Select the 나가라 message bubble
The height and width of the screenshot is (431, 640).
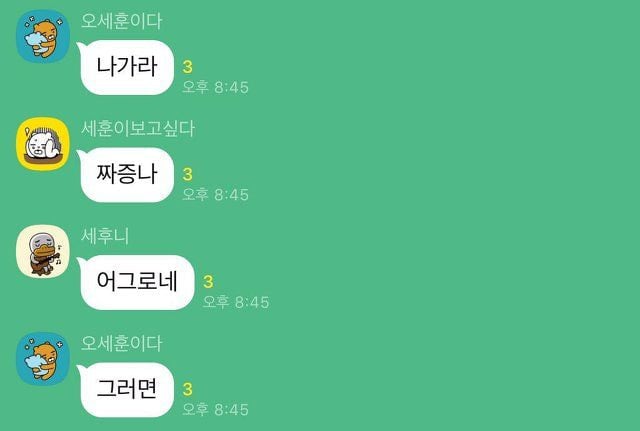click(x=126, y=67)
